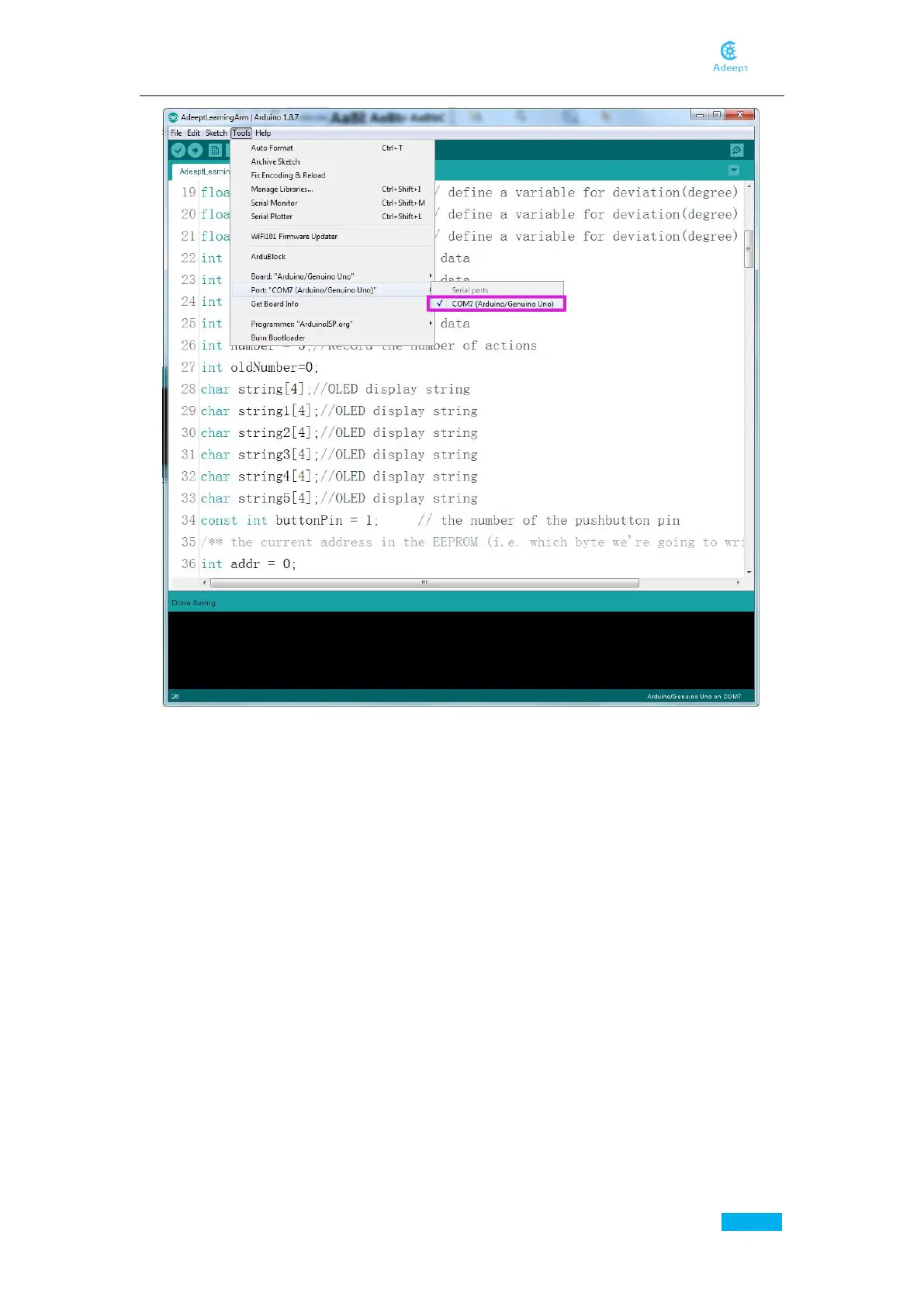Expand the Port "COM7" submenu entry
This screenshot has width=924, height=1307.
pos(333,290)
